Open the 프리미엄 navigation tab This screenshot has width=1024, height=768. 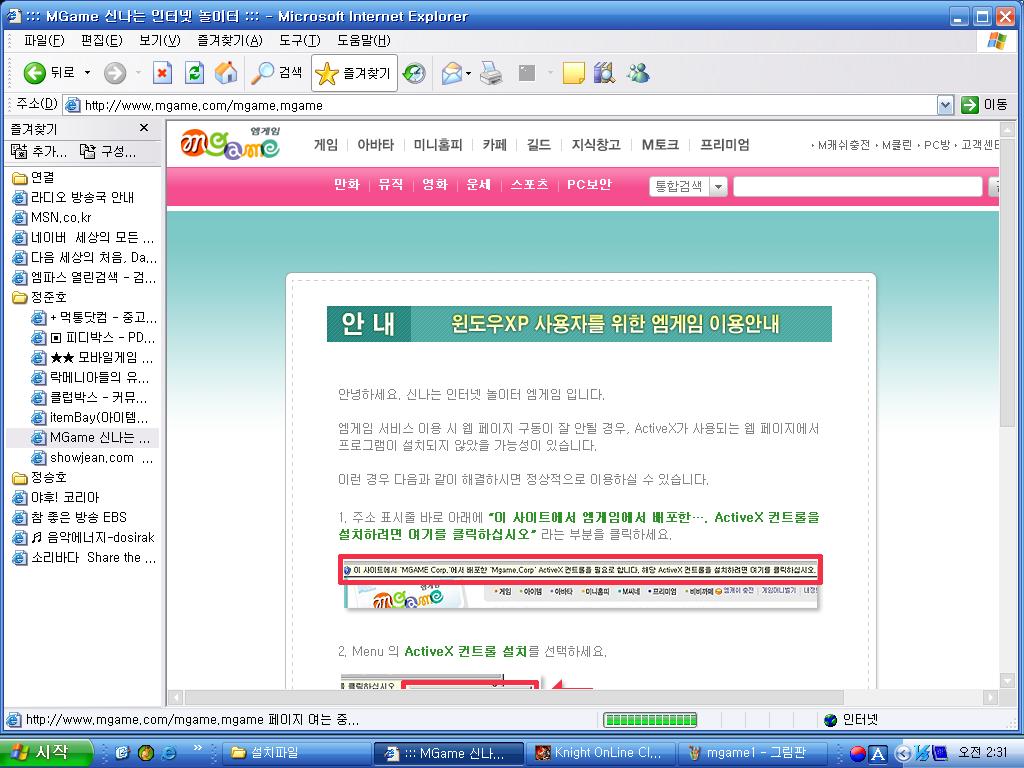(x=724, y=144)
